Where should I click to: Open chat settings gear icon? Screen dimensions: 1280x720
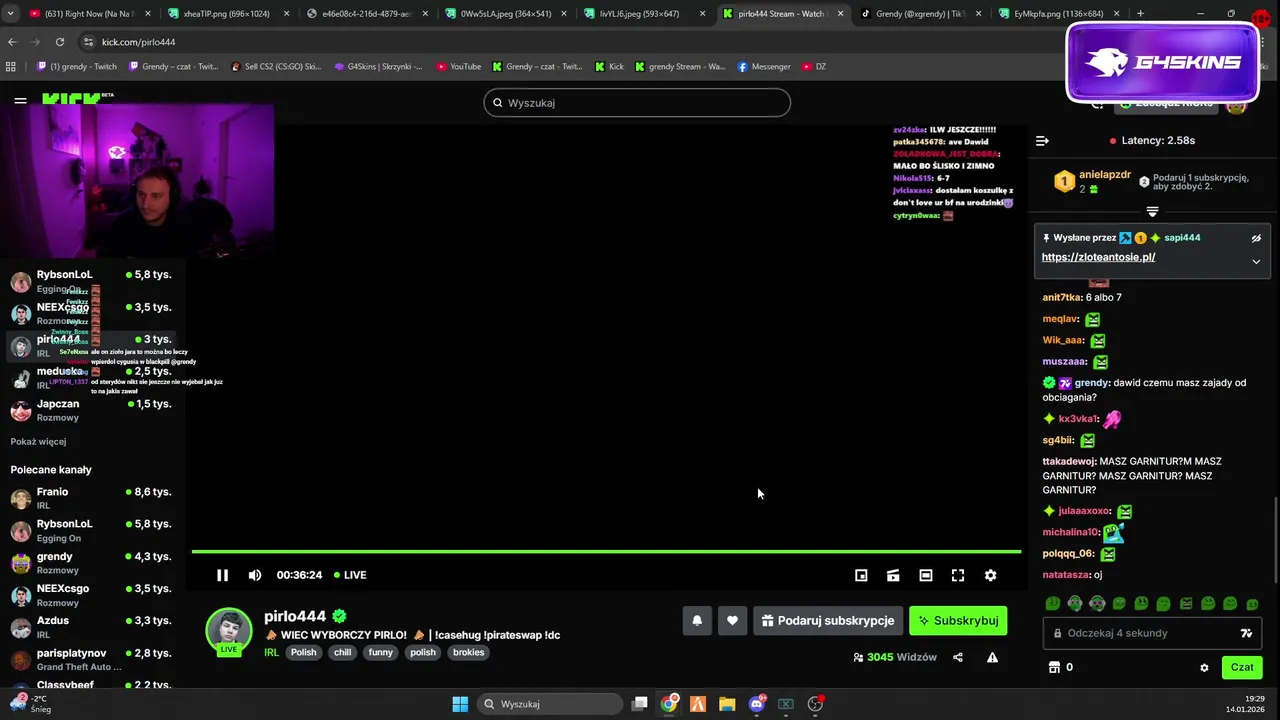click(x=1204, y=667)
